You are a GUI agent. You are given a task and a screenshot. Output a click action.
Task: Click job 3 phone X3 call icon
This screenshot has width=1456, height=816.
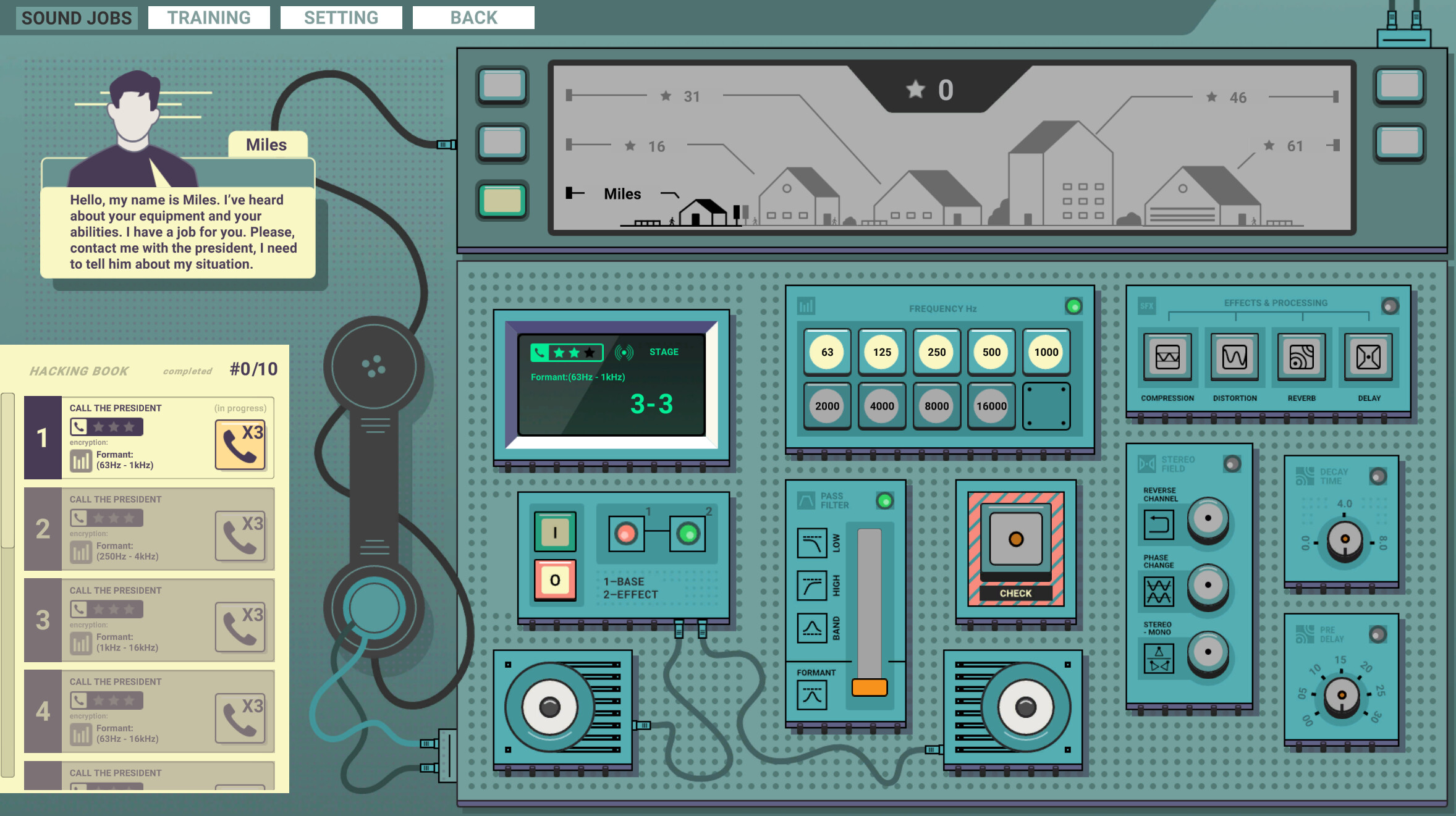pos(240,628)
